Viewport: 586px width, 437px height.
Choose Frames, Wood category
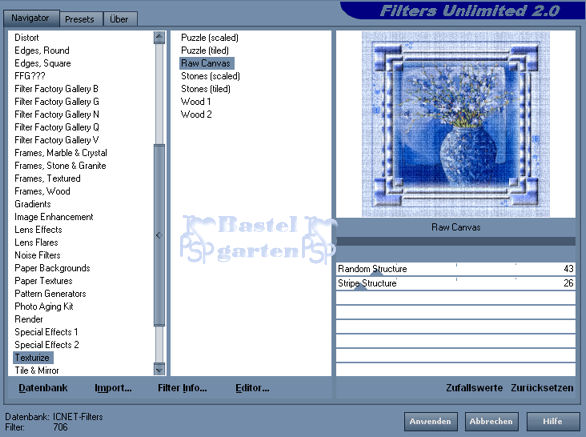pyautogui.click(x=42, y=191)
